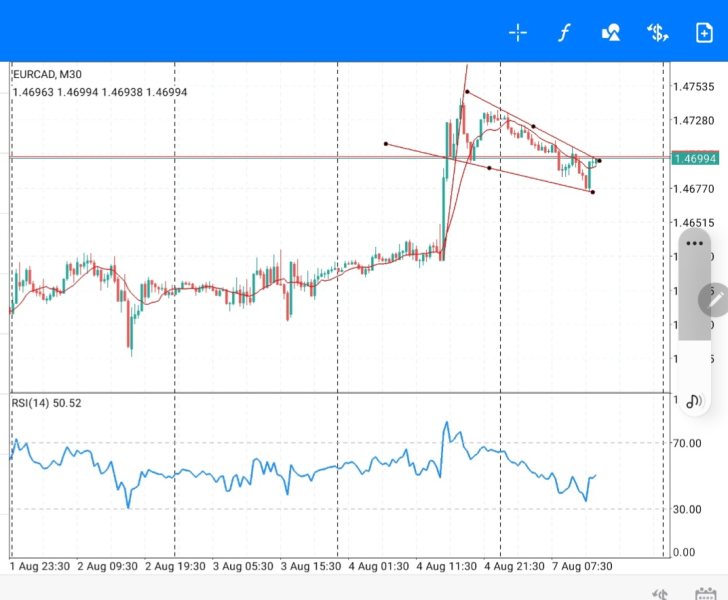Select mid anchor on upper descending trendline
The height and width of the screenshot is (600, 728).
[533, 126]
